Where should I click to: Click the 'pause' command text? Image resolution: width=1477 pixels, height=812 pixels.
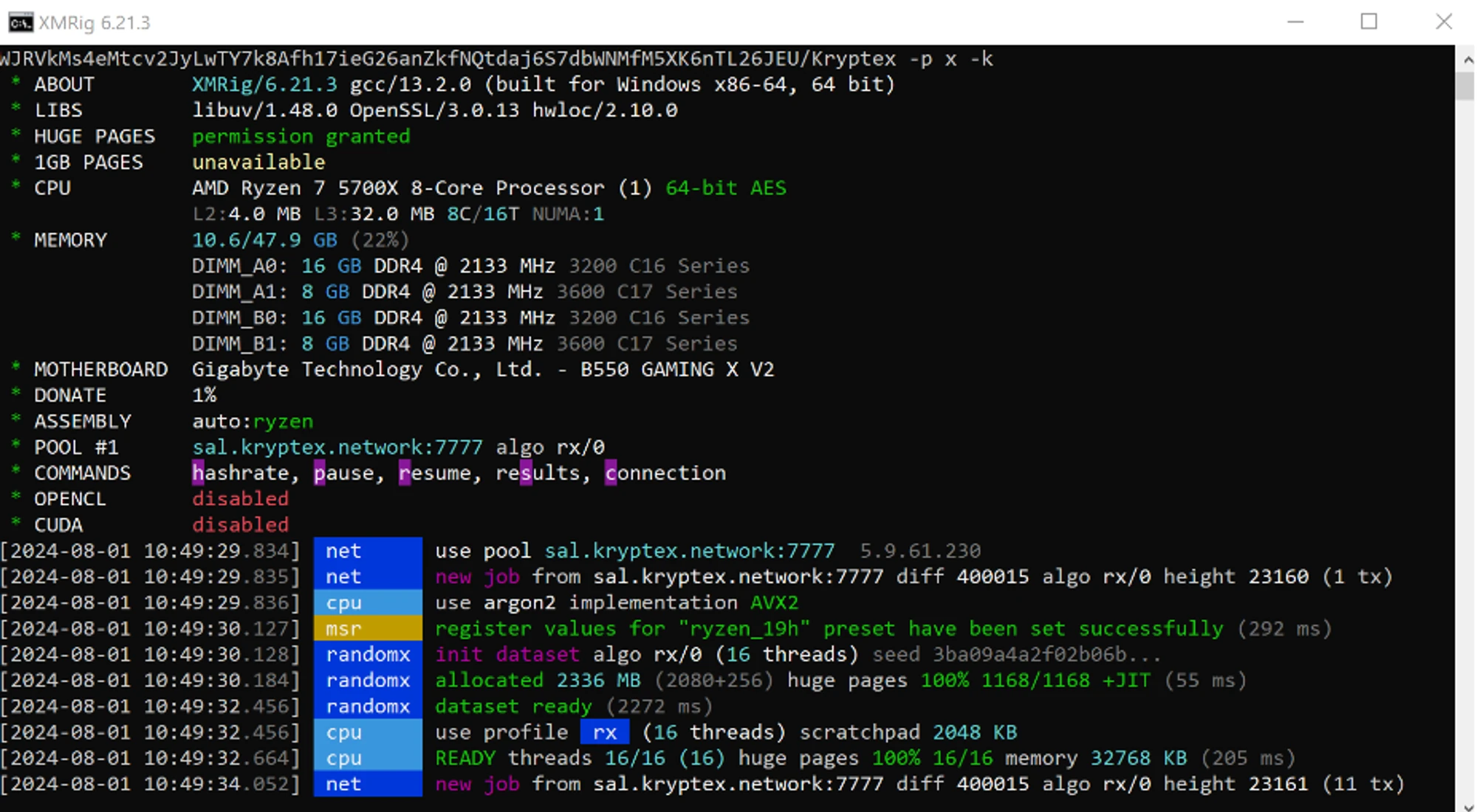coord(343,473)
